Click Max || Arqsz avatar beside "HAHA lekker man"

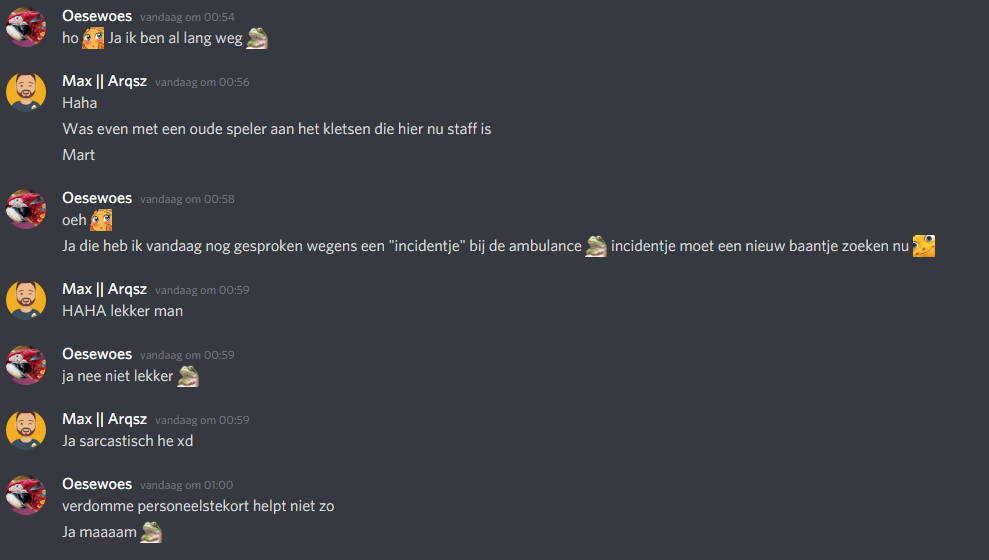pos(26,300)
